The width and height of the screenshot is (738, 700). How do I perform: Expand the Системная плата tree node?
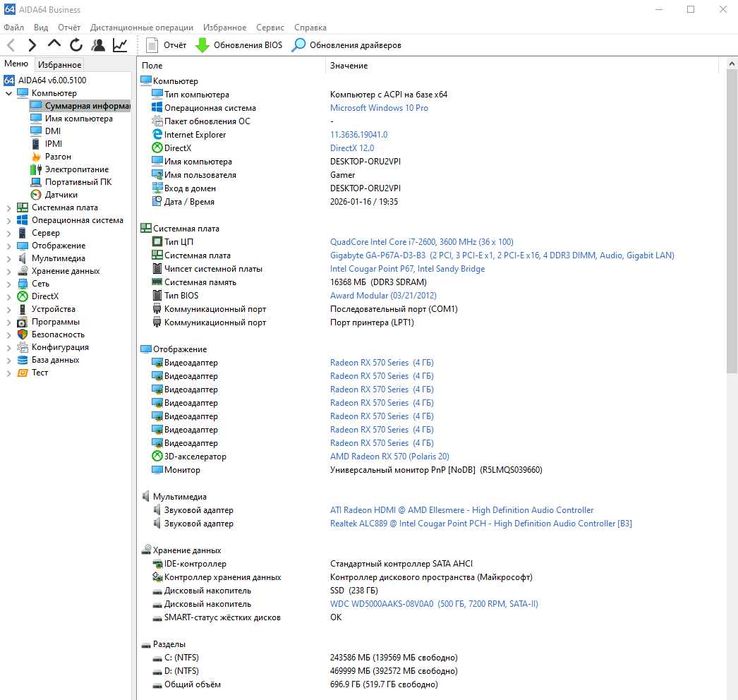[8, 208]
